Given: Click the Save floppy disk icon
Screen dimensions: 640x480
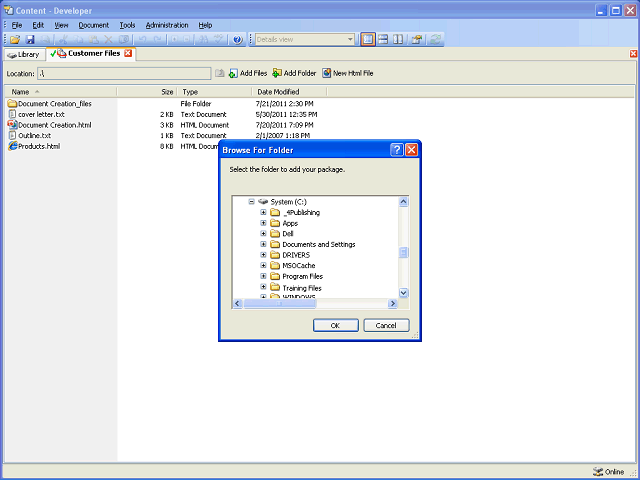Looking at the screenshot, I should 30,40.
